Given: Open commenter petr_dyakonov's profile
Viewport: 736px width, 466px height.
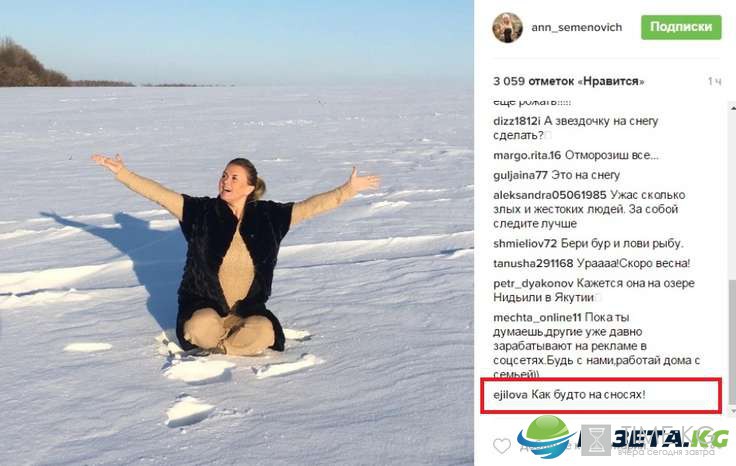Looking at the screenshot, I should pyautogui.click(x=533, y=283).
